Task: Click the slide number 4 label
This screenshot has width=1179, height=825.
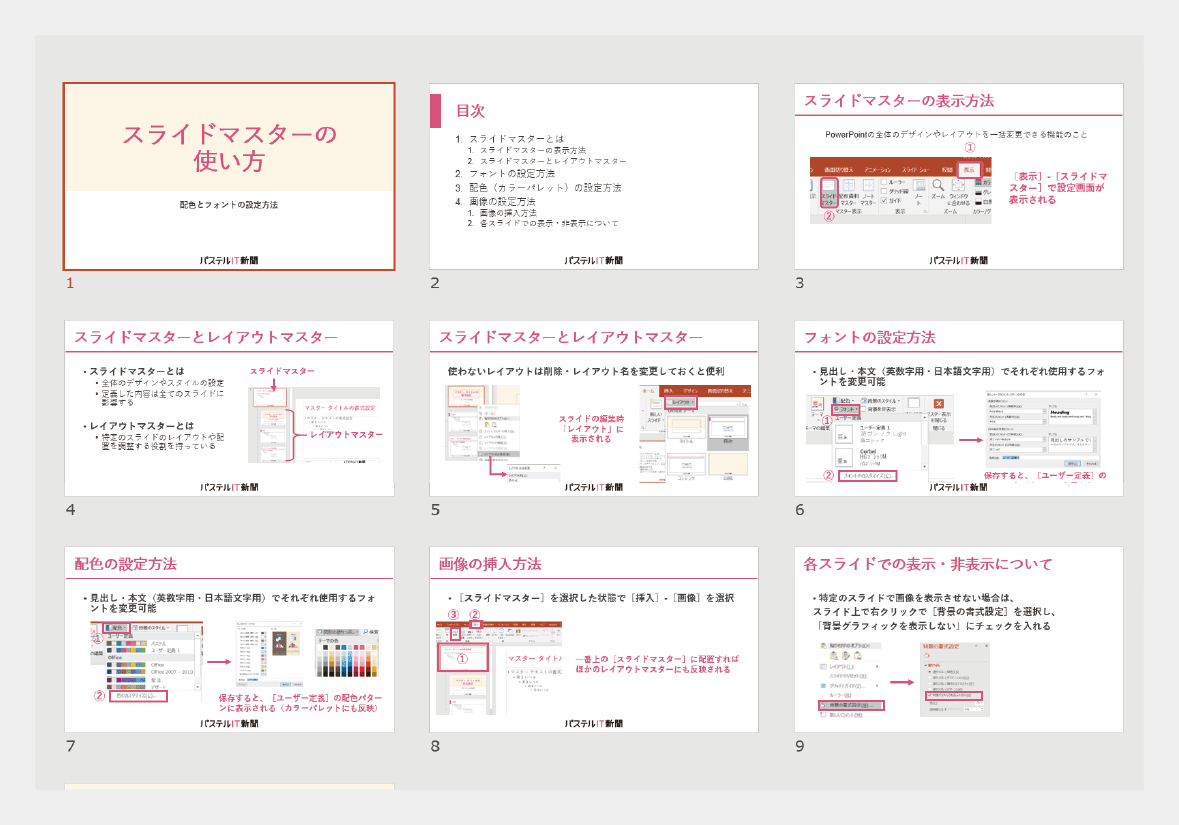Action: tap(71, 510)
